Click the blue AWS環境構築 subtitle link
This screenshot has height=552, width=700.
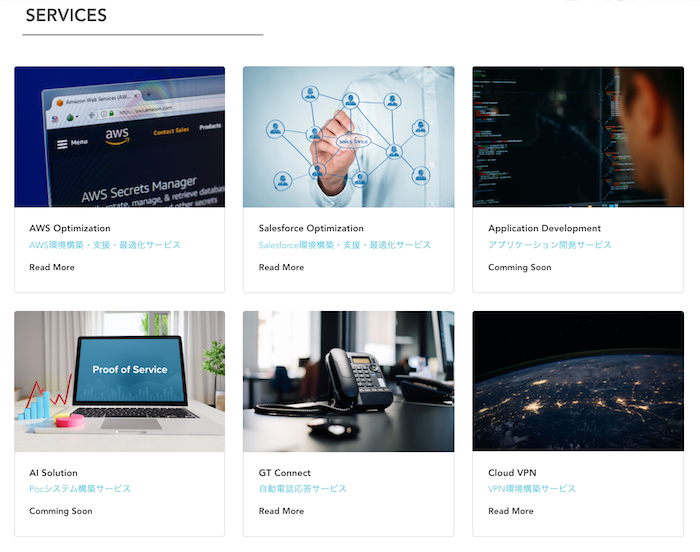tap(105, 245)
